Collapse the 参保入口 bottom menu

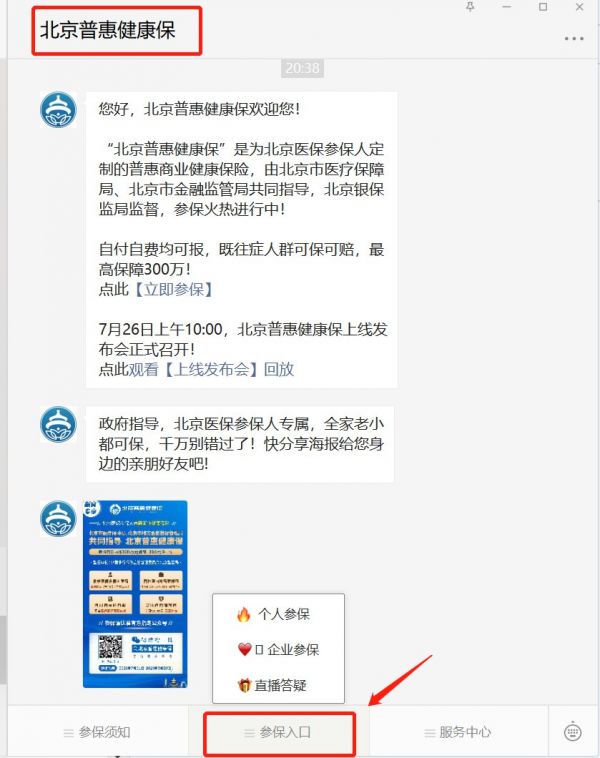[279, 733]
